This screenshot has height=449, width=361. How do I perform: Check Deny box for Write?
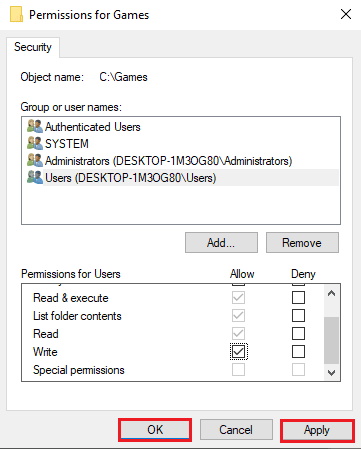(298, 351)
